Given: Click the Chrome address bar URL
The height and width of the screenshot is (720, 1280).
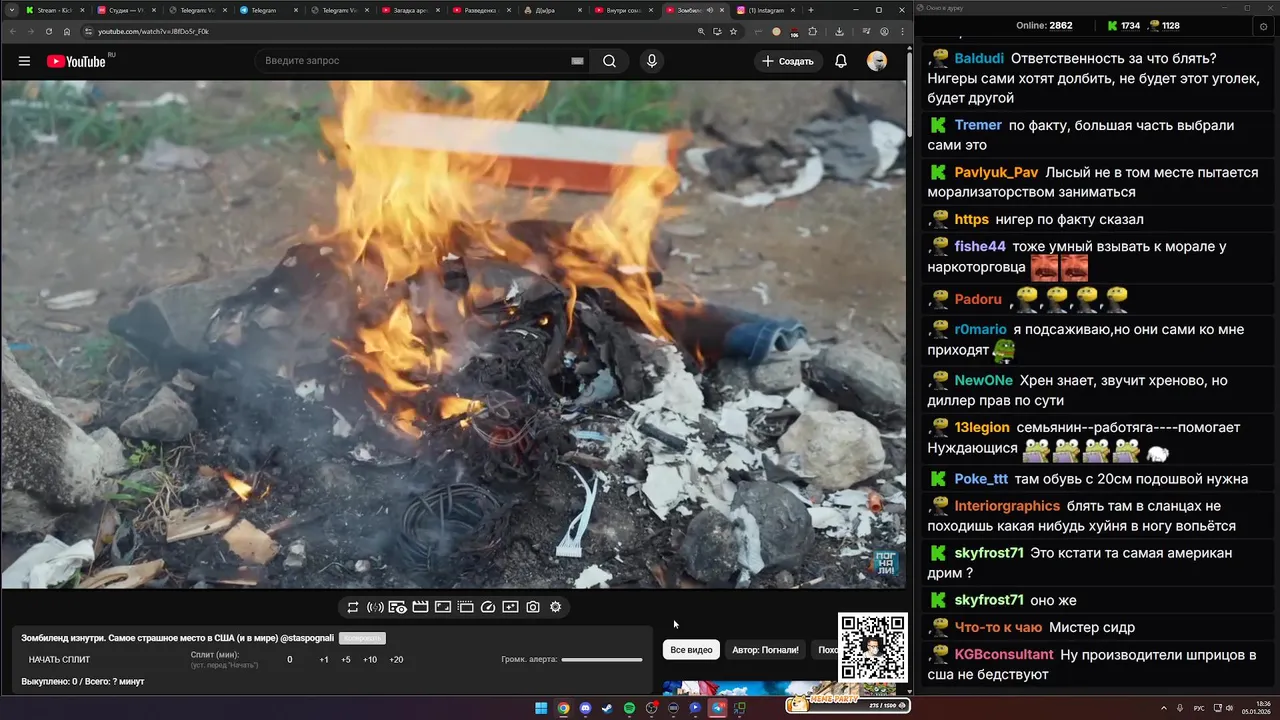Looking at the screenshot, I should point(153,31).
